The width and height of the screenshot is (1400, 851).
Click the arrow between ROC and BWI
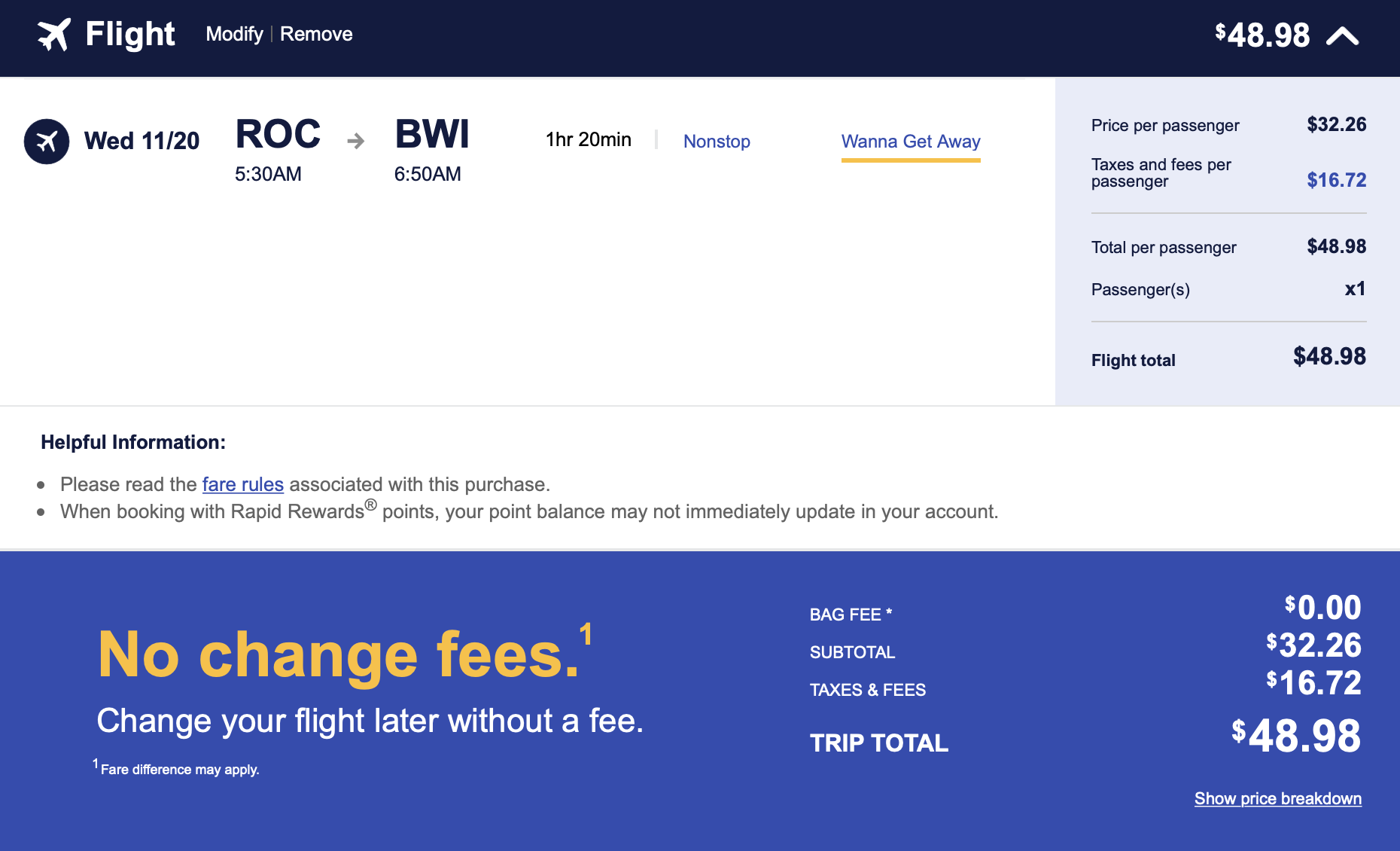click(x=356, y=141)
